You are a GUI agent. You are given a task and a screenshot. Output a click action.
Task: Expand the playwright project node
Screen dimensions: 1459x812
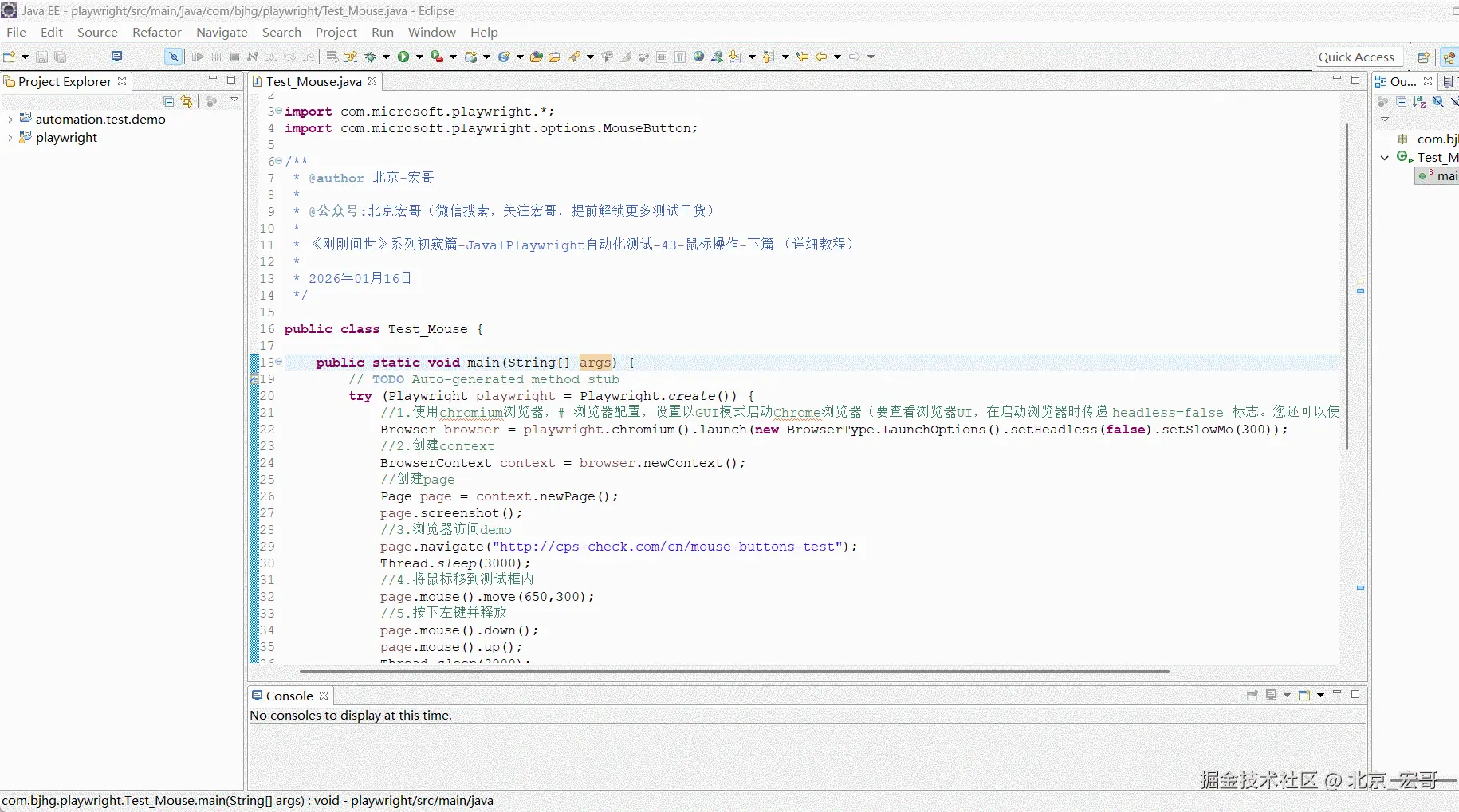point(10,138)
